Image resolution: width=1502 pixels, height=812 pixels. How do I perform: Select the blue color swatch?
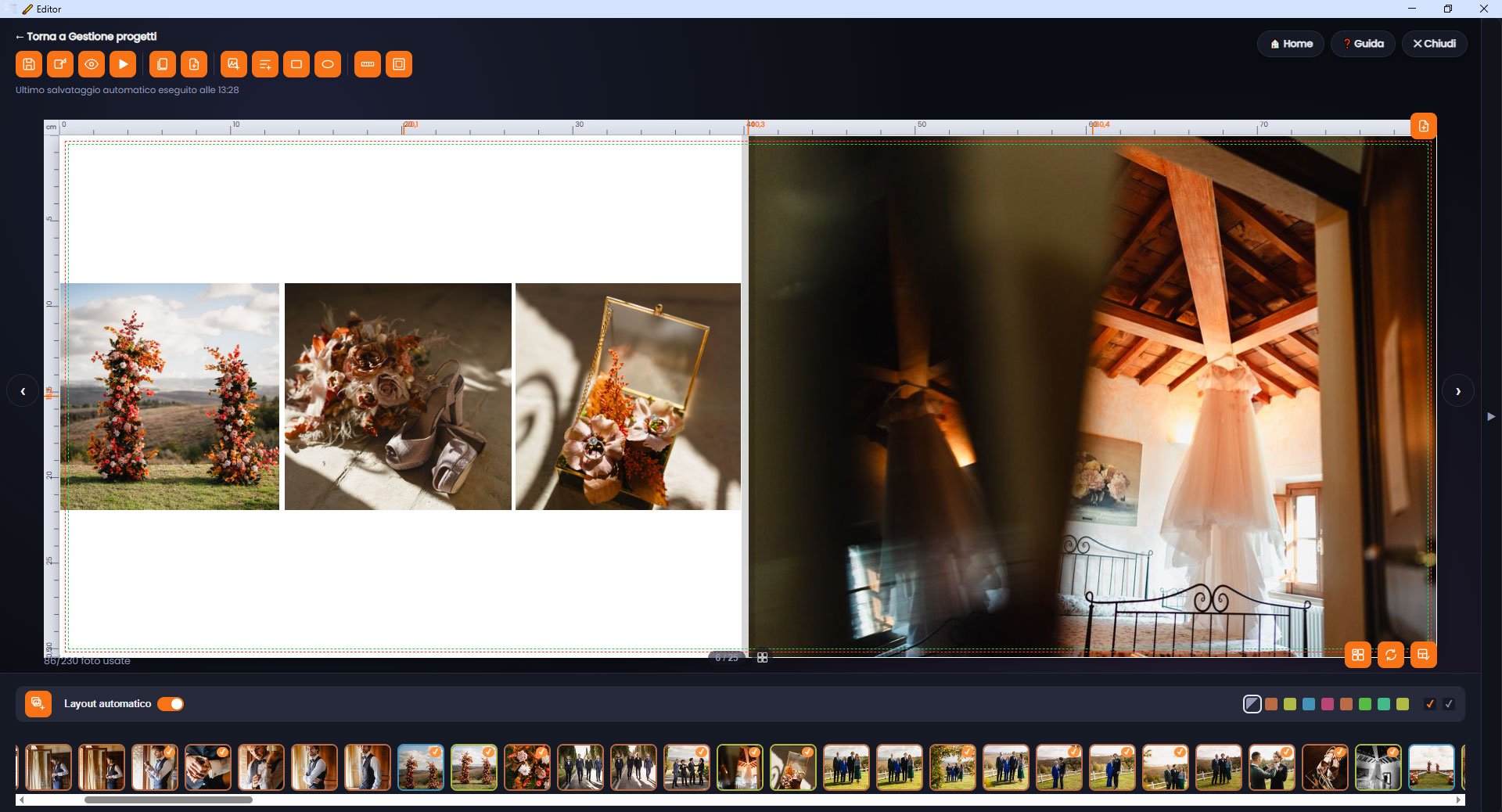pos(1309,704)
